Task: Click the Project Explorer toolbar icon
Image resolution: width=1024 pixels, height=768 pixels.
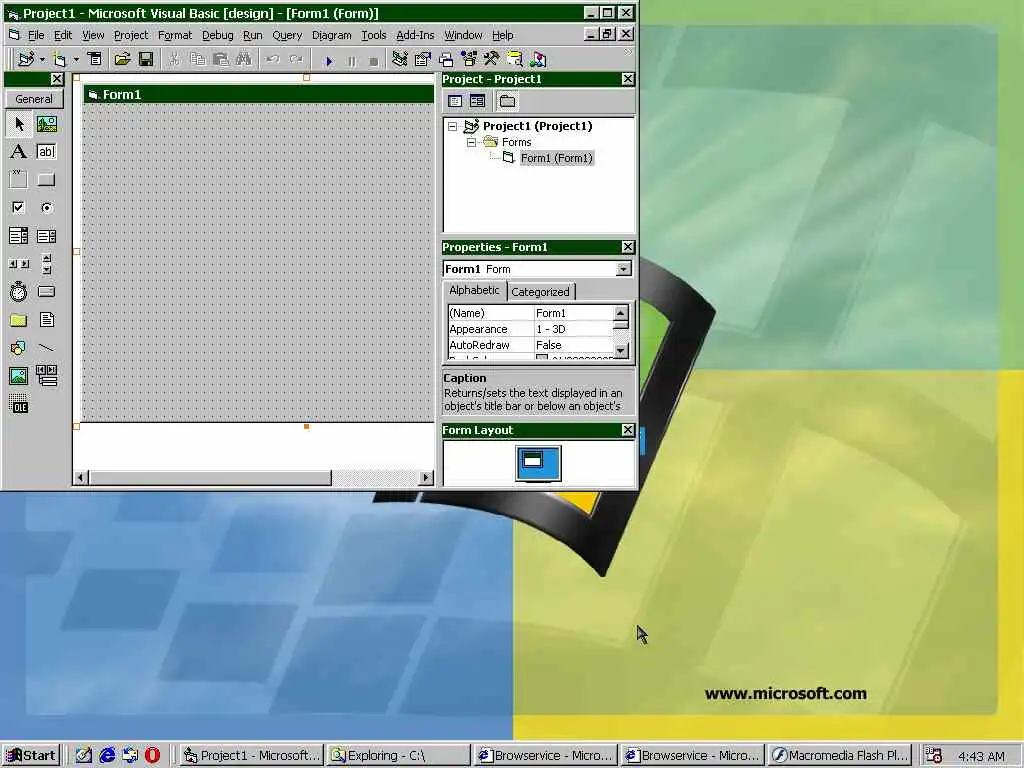Action: 400,59
